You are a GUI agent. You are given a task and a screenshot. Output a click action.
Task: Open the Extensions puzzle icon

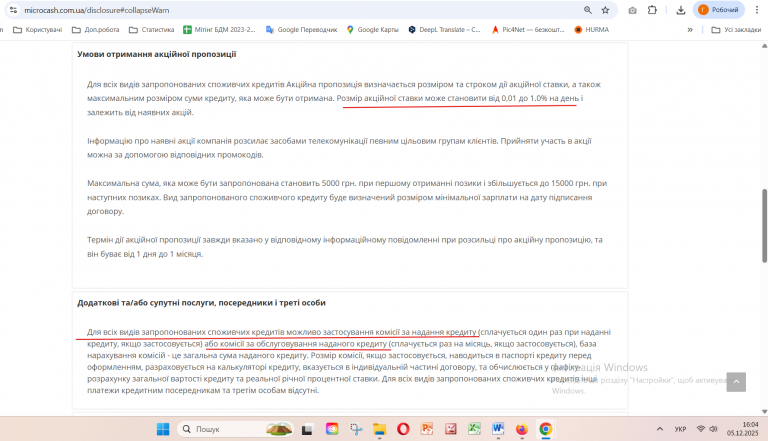tap(652, 10)
